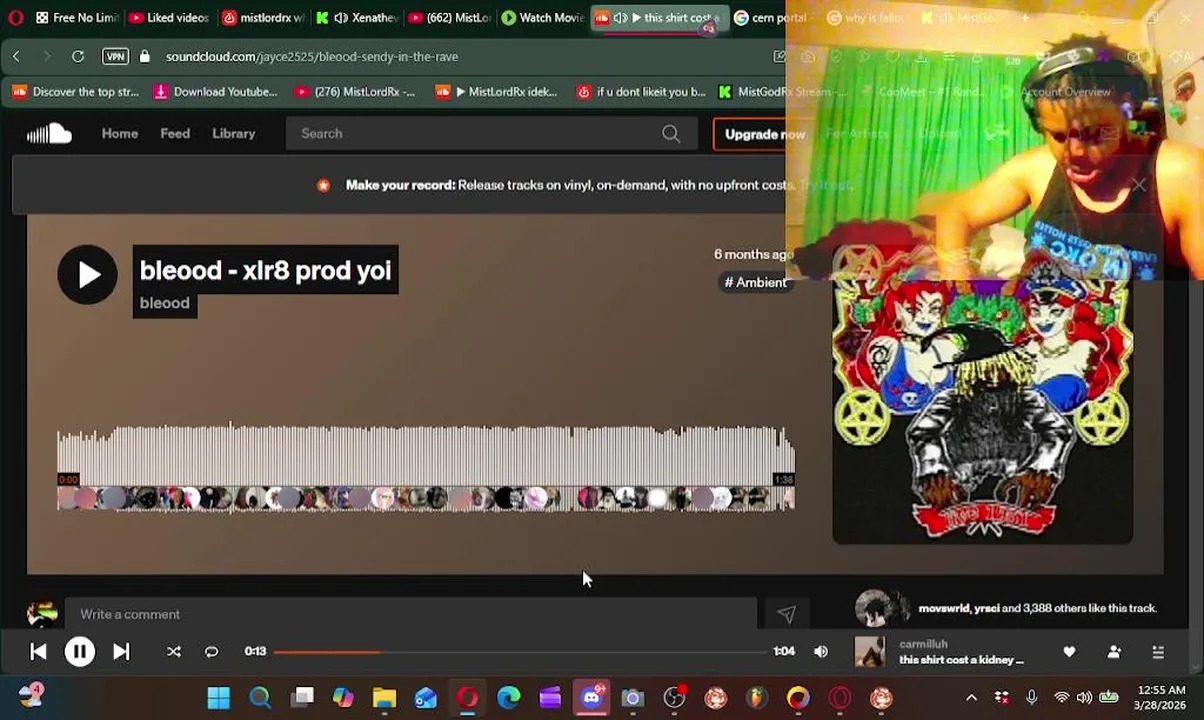The height and width of the screenshot is (720, 1204).
Task: Skip to next track
Action: tap(121, 652)
